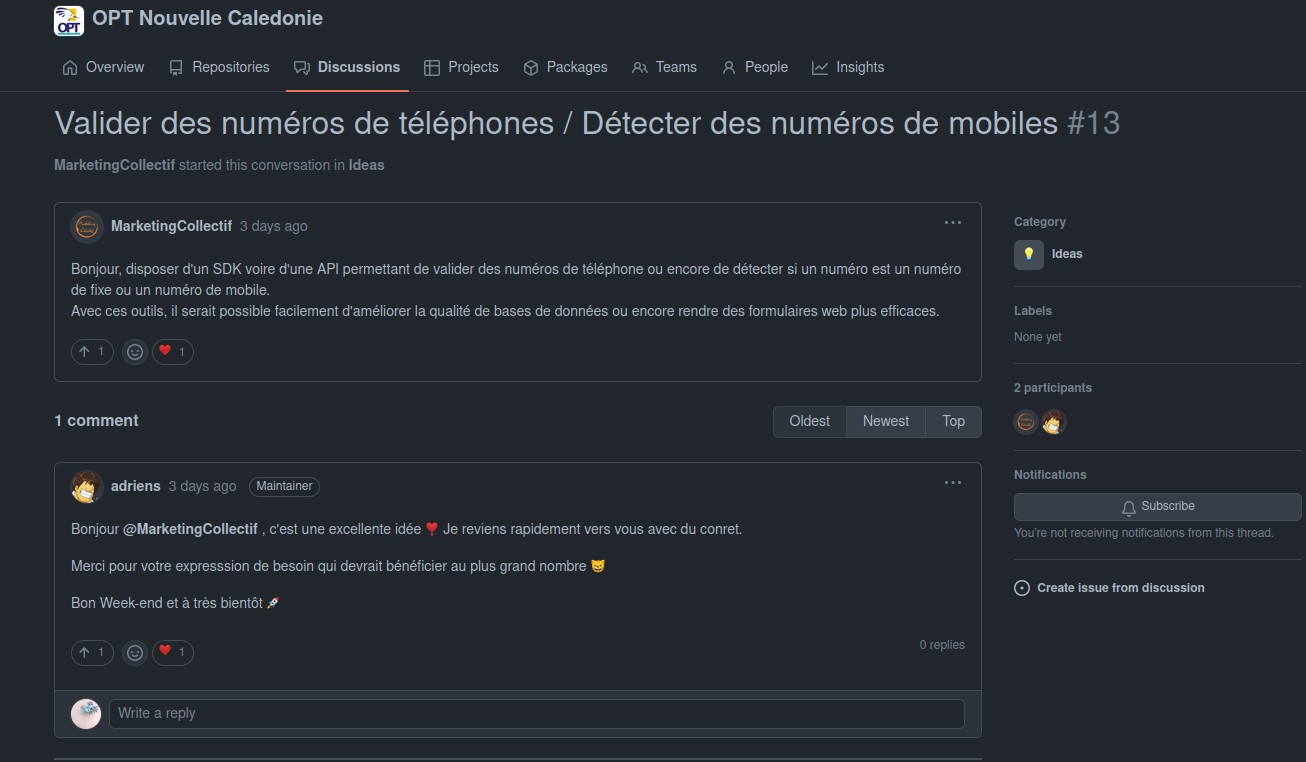Open the emoji reaction picker on the original post
This screenshot has height=762, width=1306.
(135, 352)
